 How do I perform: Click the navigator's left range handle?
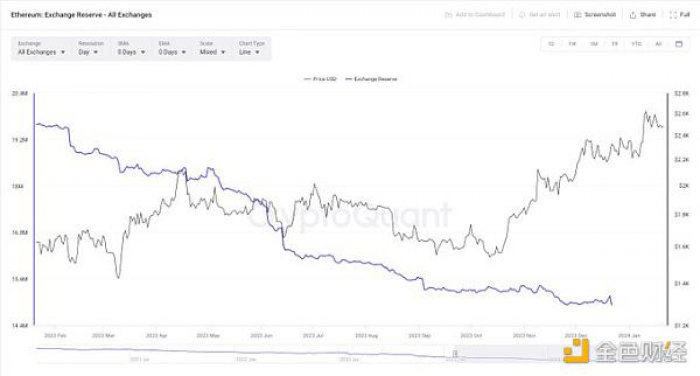455,353
